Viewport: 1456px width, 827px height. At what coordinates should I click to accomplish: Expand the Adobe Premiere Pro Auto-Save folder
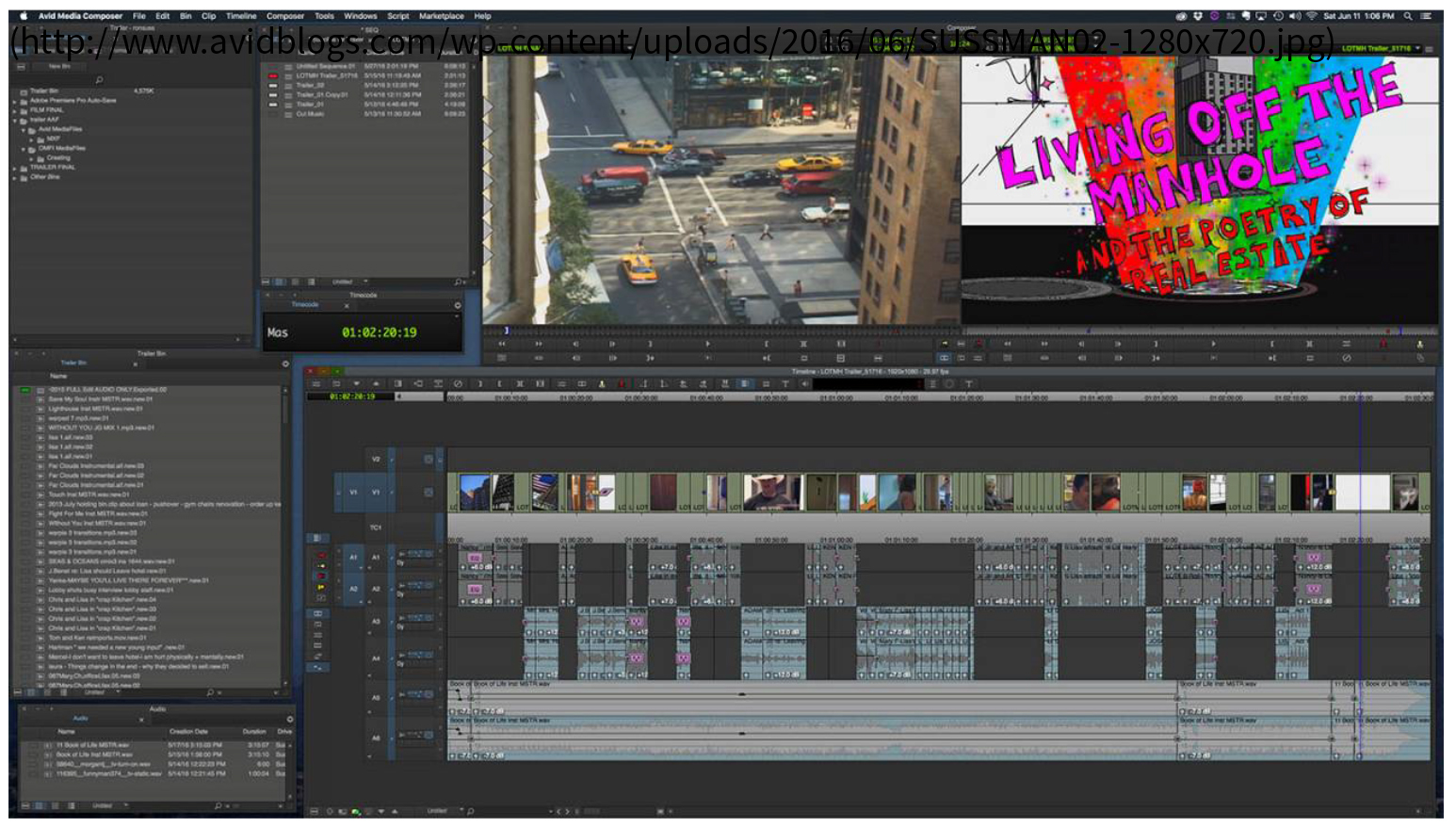click(x=14, y=101)
